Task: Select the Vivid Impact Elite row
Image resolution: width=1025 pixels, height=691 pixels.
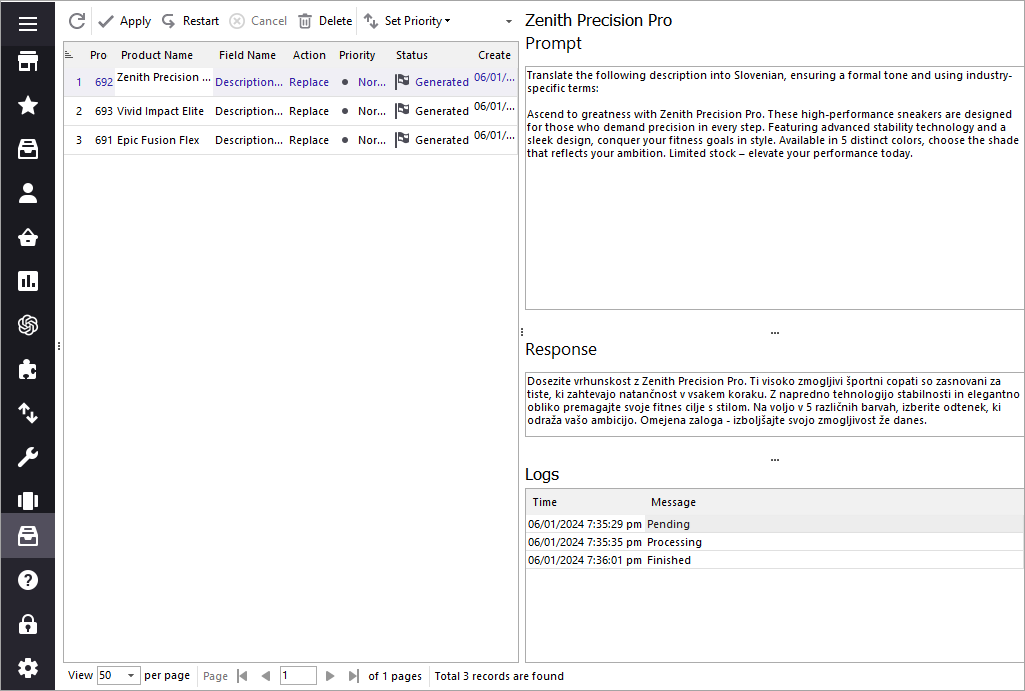Action: 291,111
